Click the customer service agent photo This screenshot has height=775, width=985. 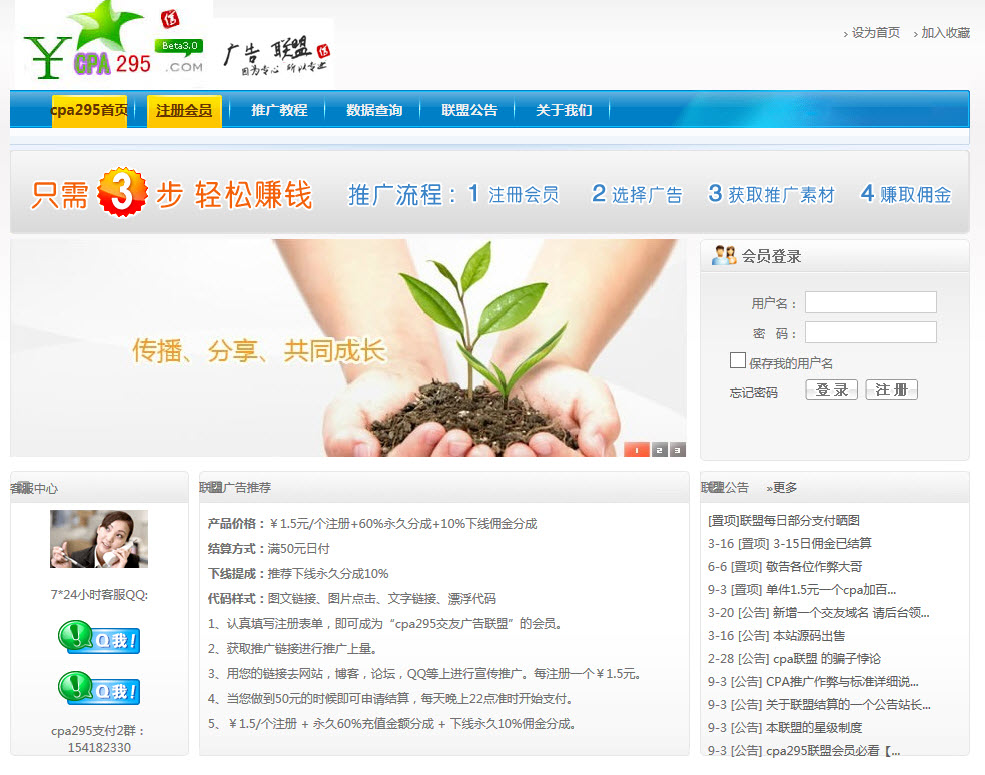pos(98,539)
